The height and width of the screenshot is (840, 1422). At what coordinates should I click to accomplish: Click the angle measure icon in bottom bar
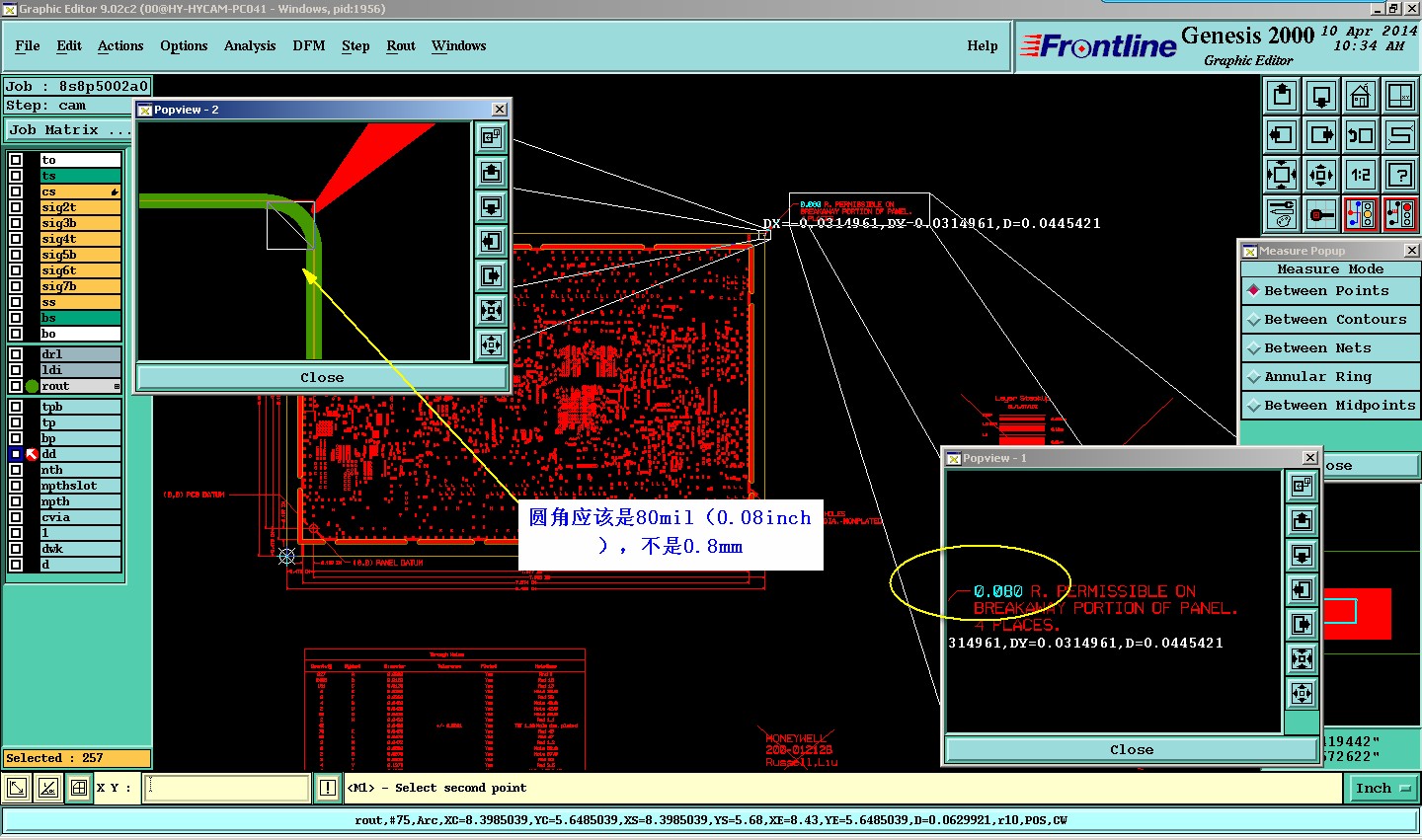tap(48, 788)
